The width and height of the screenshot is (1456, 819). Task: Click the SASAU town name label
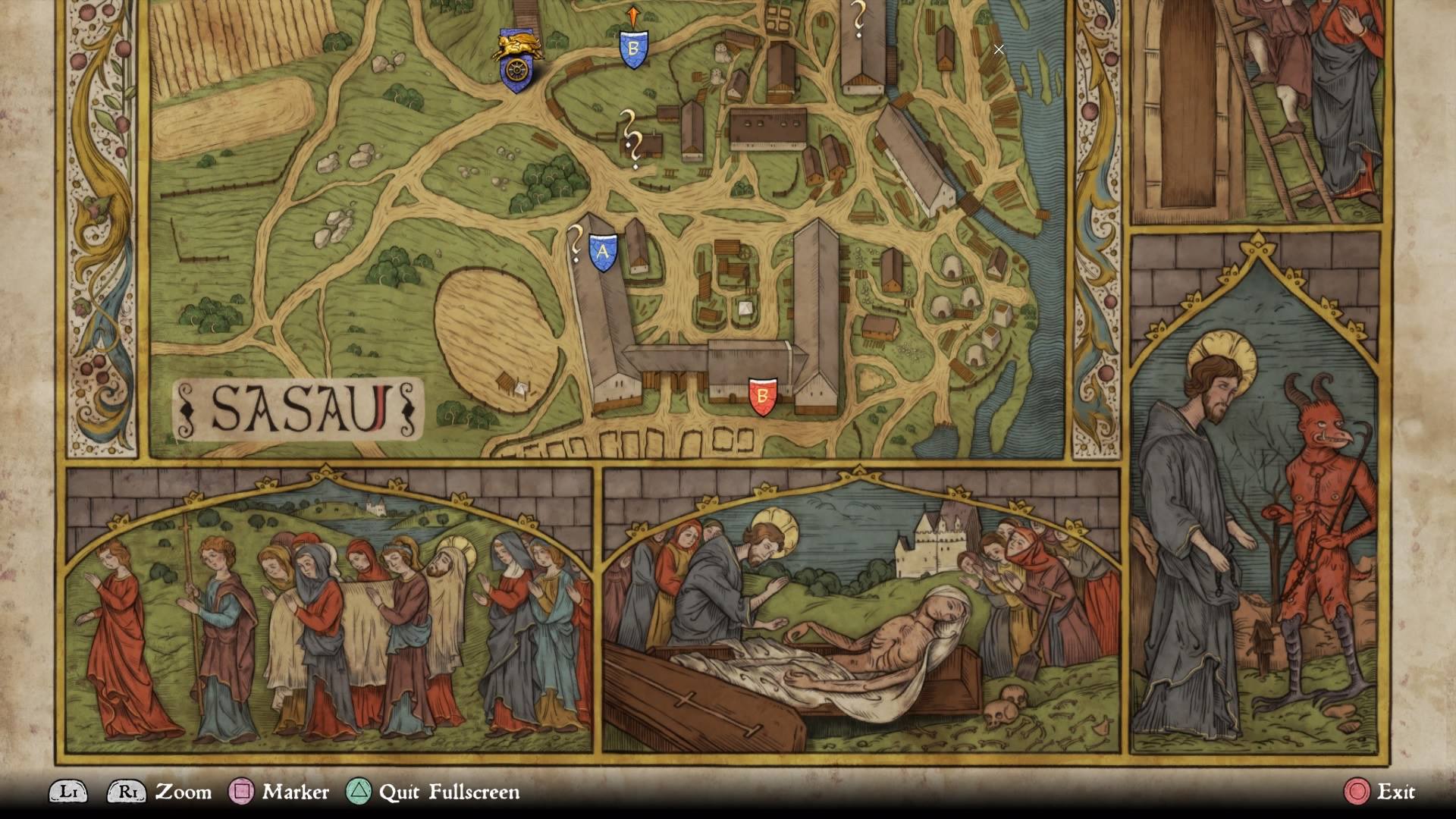click(298, 409)
